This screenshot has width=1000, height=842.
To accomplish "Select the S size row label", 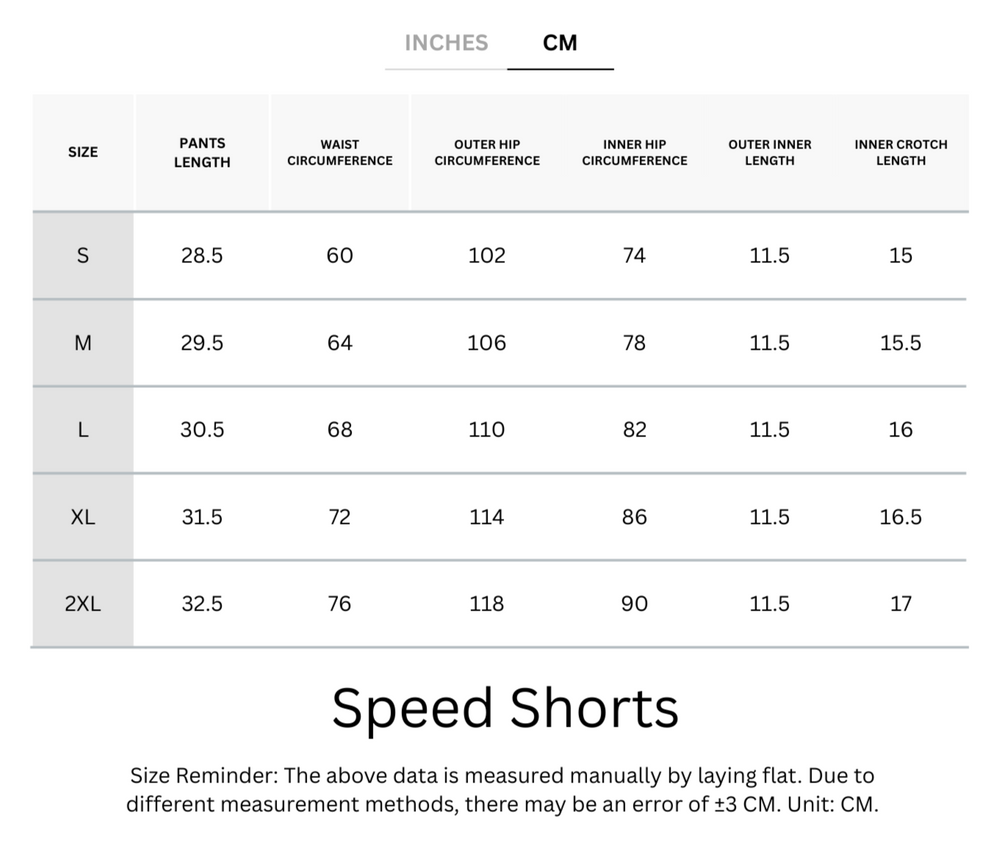I will pyautogui.click(x=83, y=256).
